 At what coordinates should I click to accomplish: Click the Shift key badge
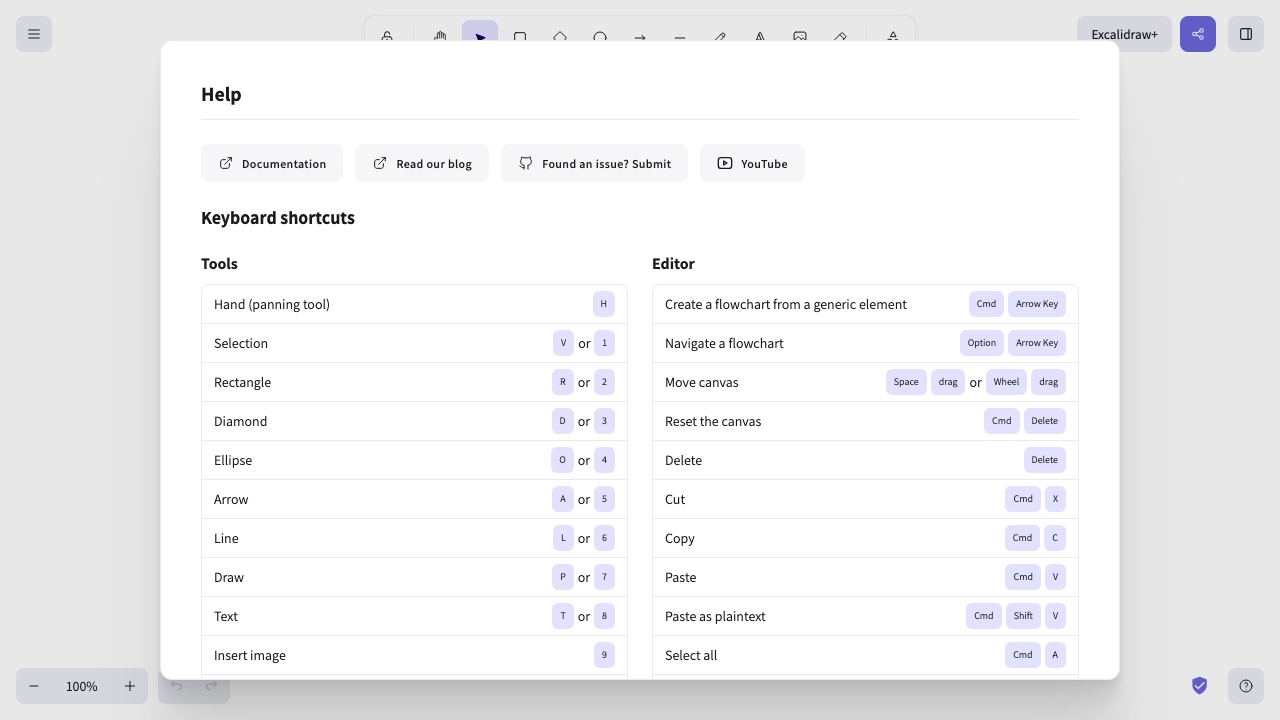pos(1023,616)
